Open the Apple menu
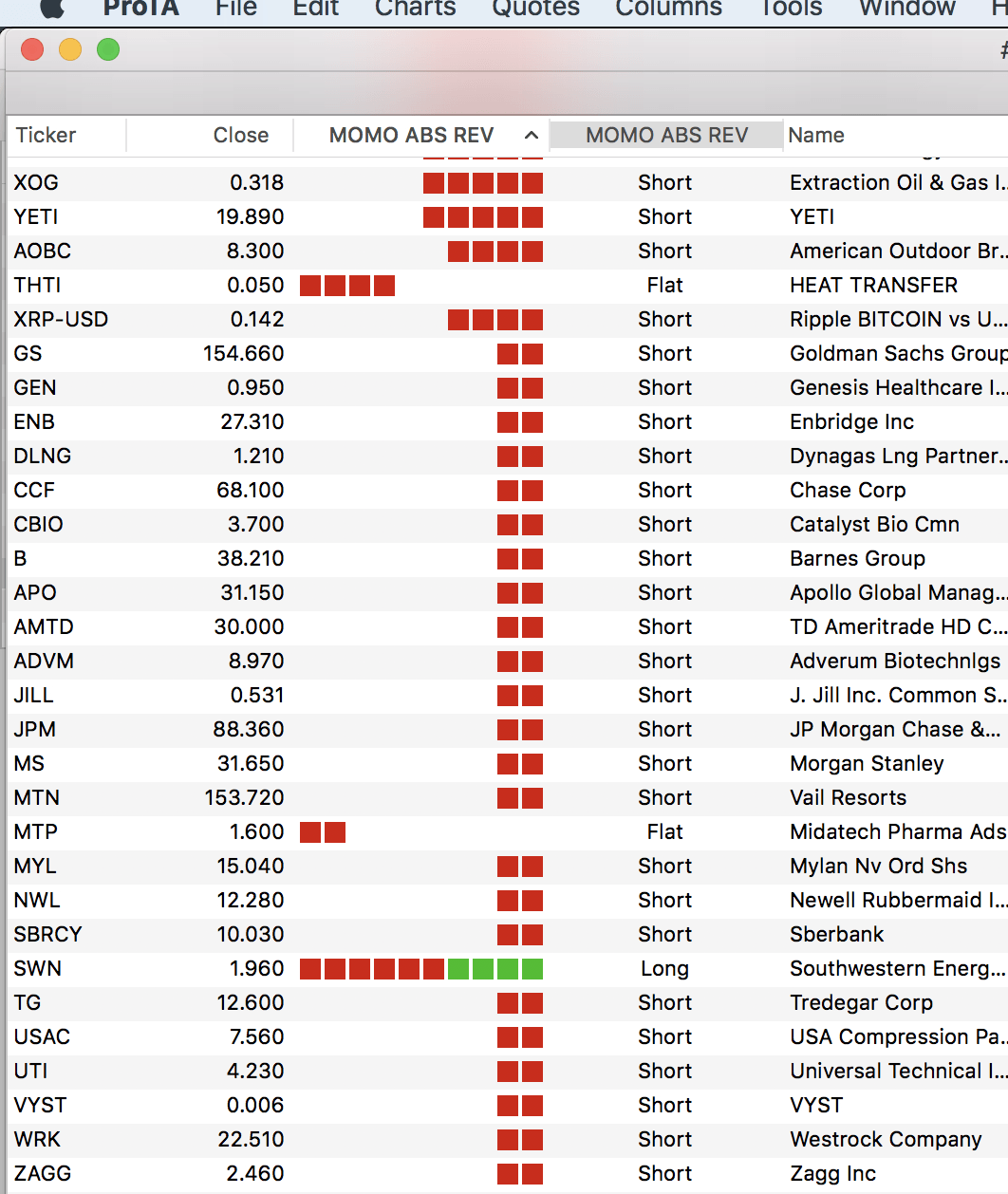The width and height of the screenshot is (1008, 1194). click(51, 8)
